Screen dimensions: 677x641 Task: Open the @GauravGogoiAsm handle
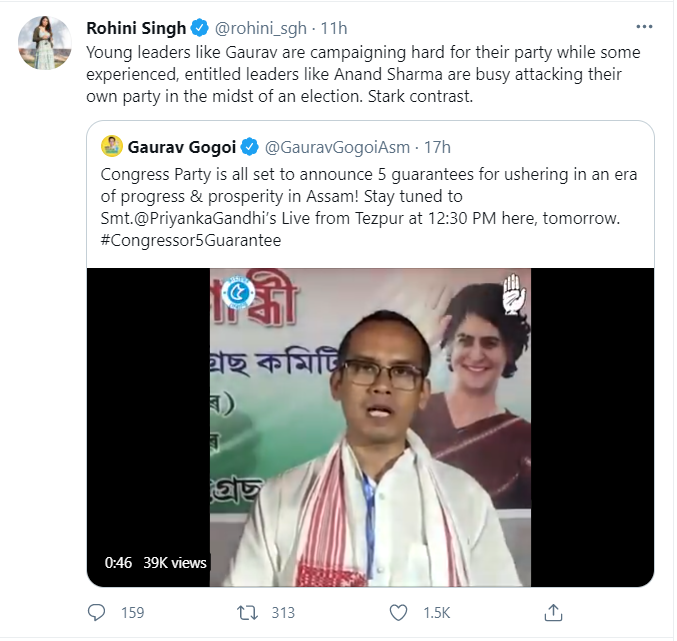click(x=337, y=147)
